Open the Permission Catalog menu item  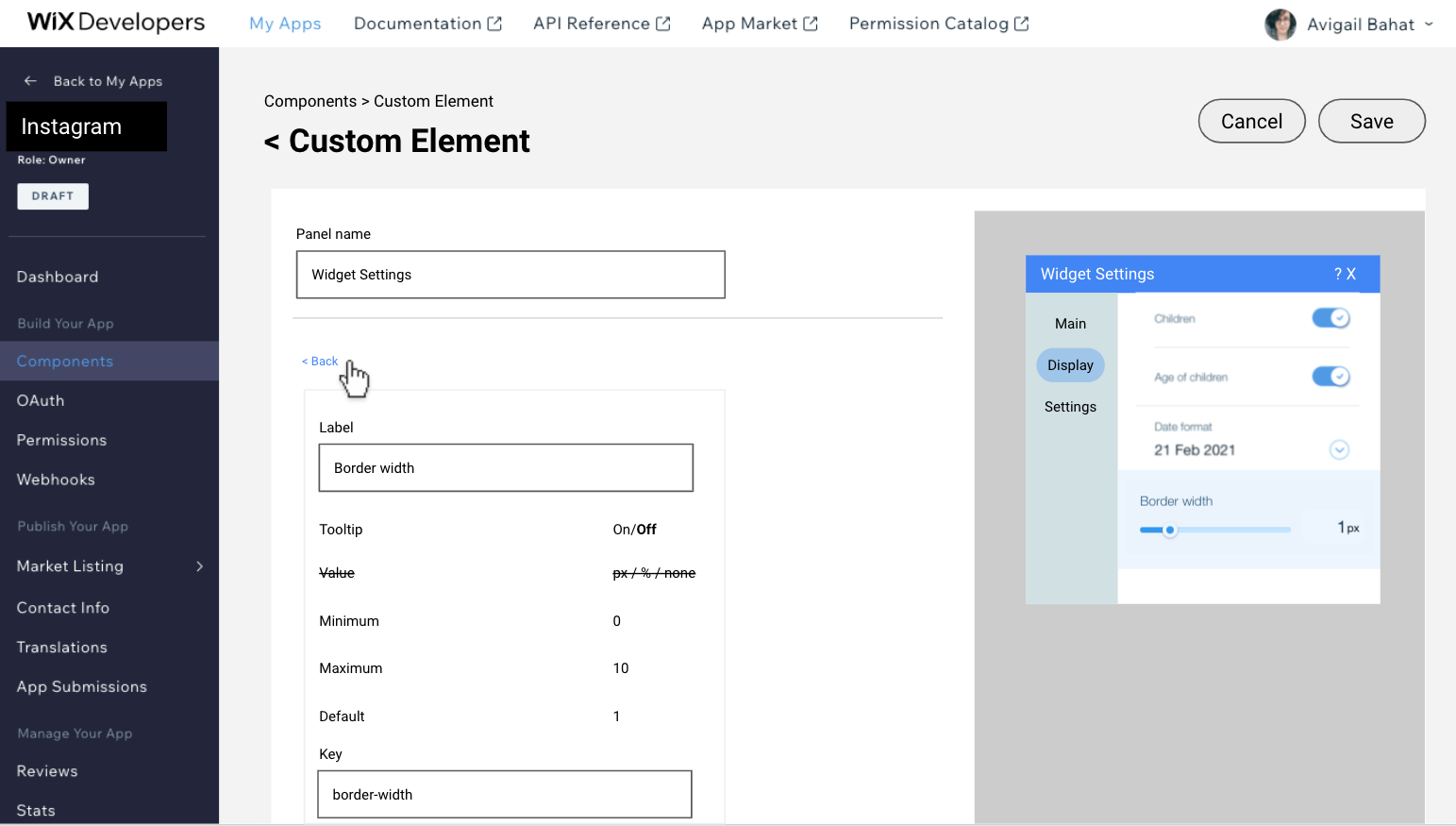click(929, 24)
